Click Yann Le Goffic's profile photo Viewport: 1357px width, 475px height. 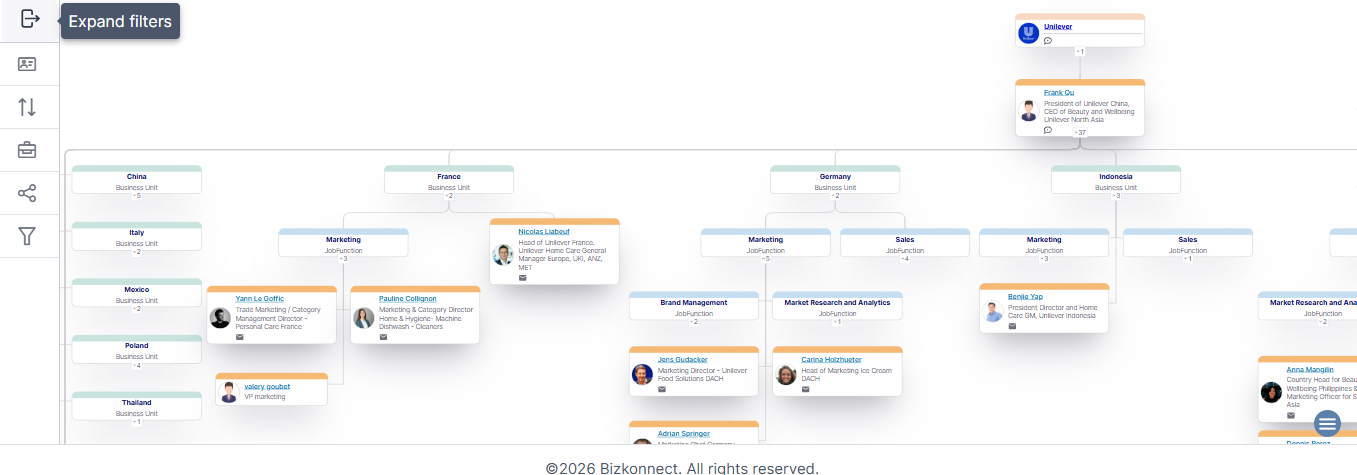point(220,318)
